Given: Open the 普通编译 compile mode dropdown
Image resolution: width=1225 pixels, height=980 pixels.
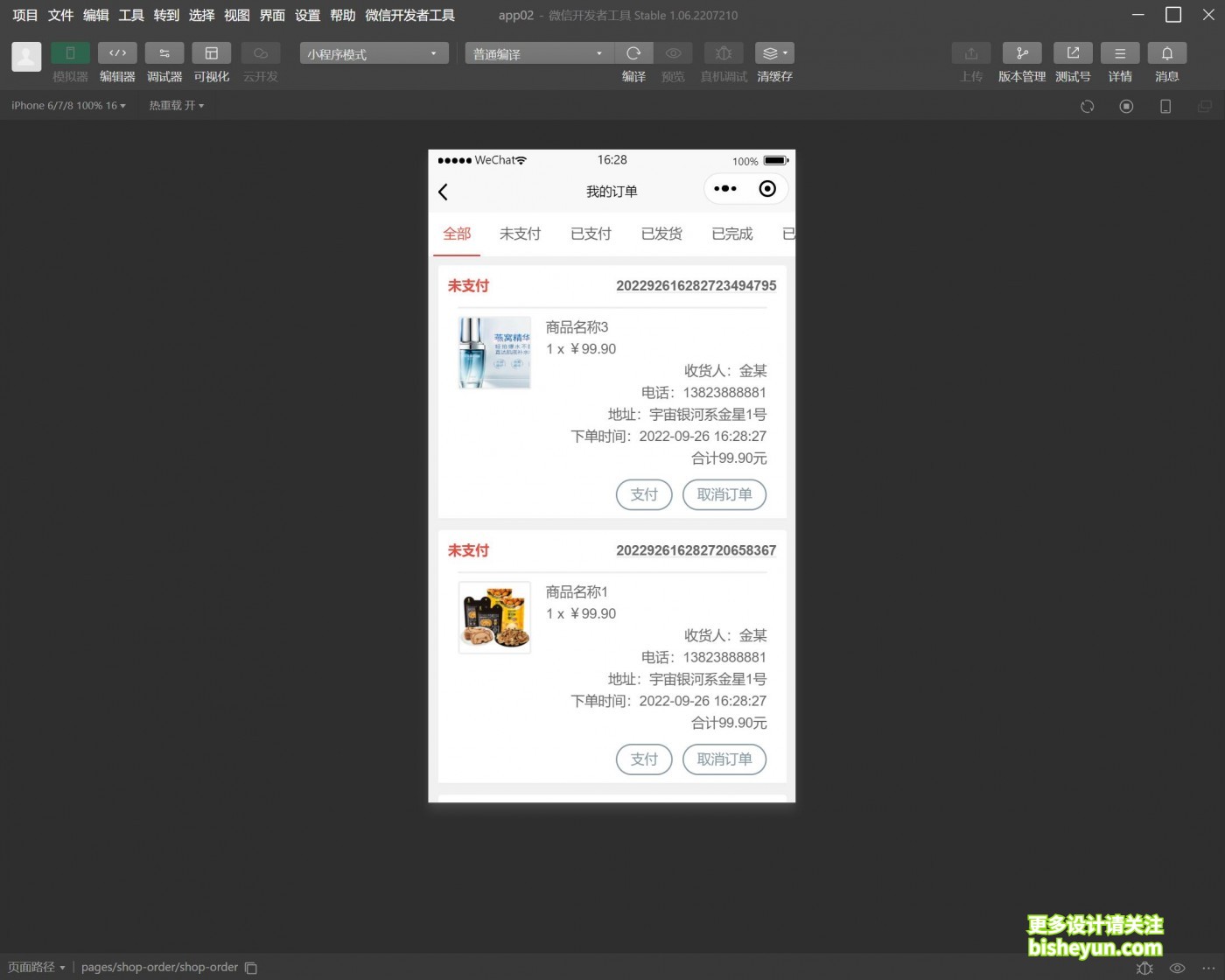Looking at the screenshot, I should 539,54.
